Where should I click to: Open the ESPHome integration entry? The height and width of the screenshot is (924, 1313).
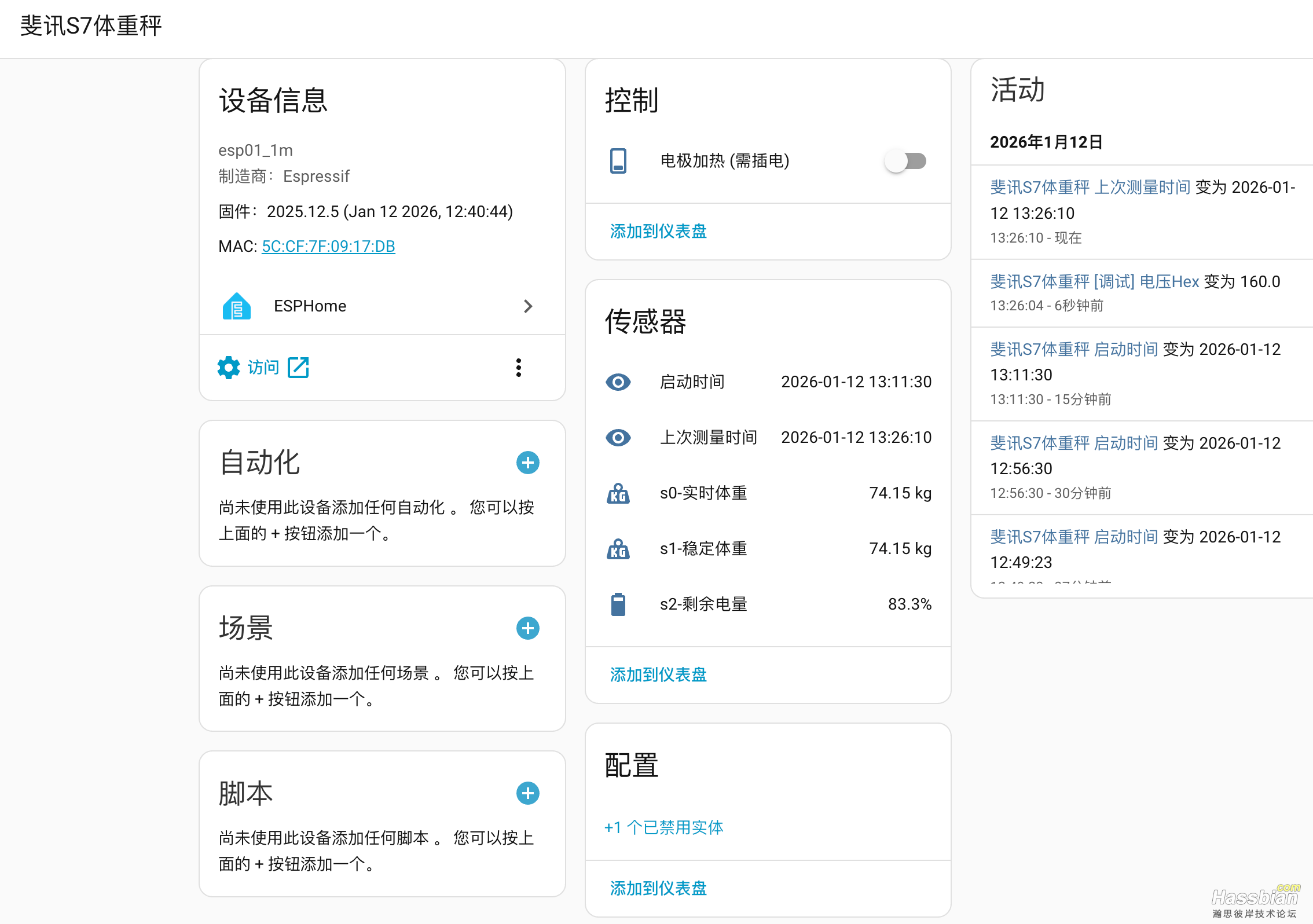310,306
